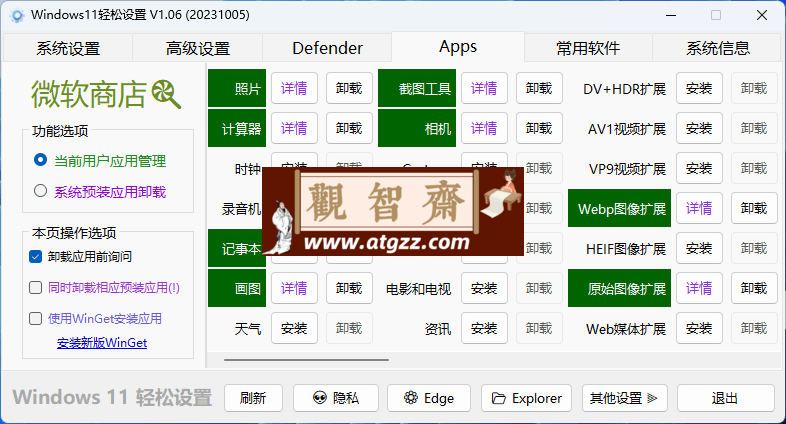Toggle ask before uninstalling apps checkbox

36,257
